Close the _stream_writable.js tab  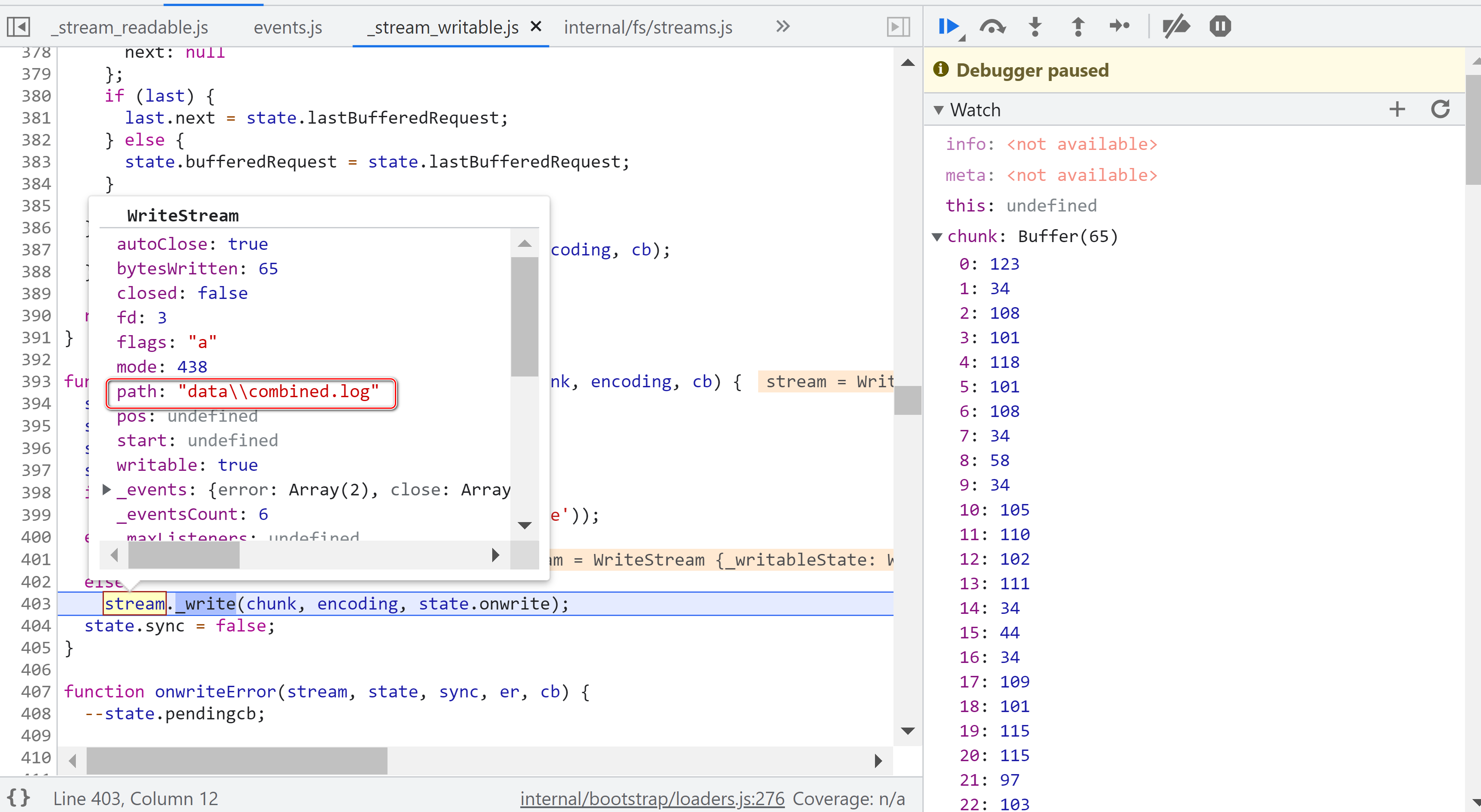click(536, 26)
